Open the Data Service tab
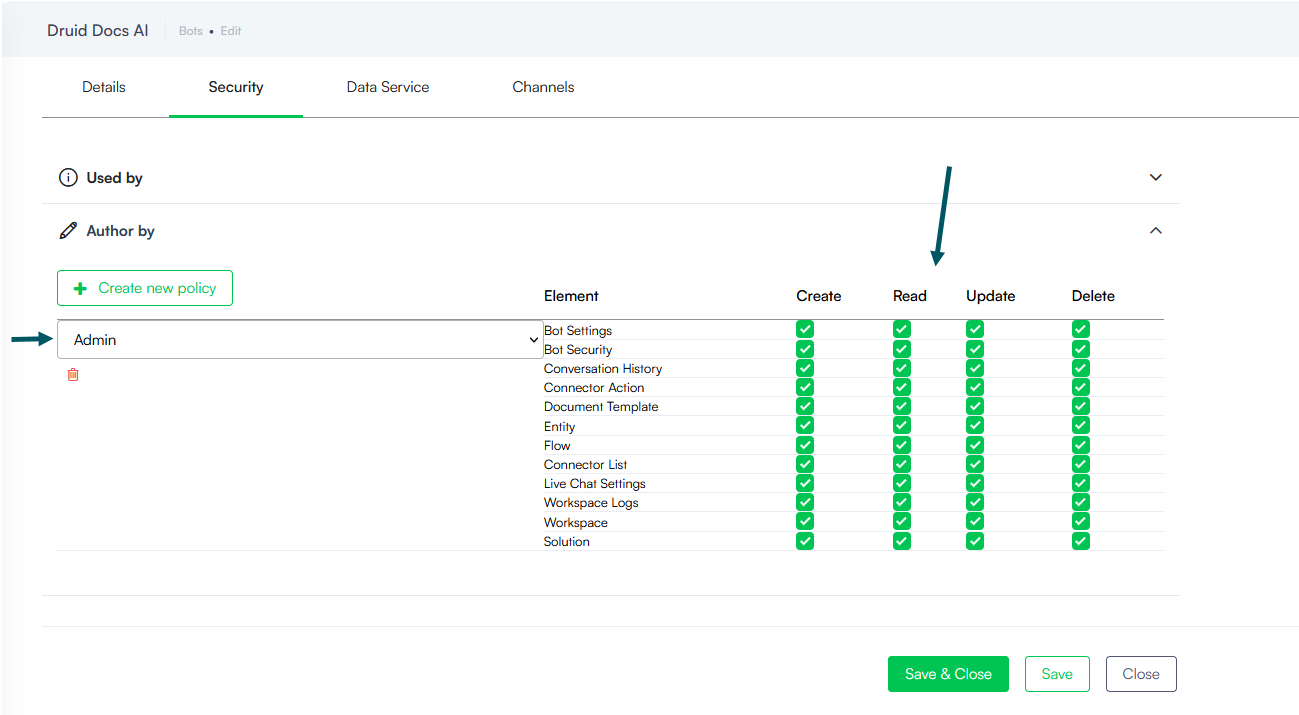 (388, 87)
